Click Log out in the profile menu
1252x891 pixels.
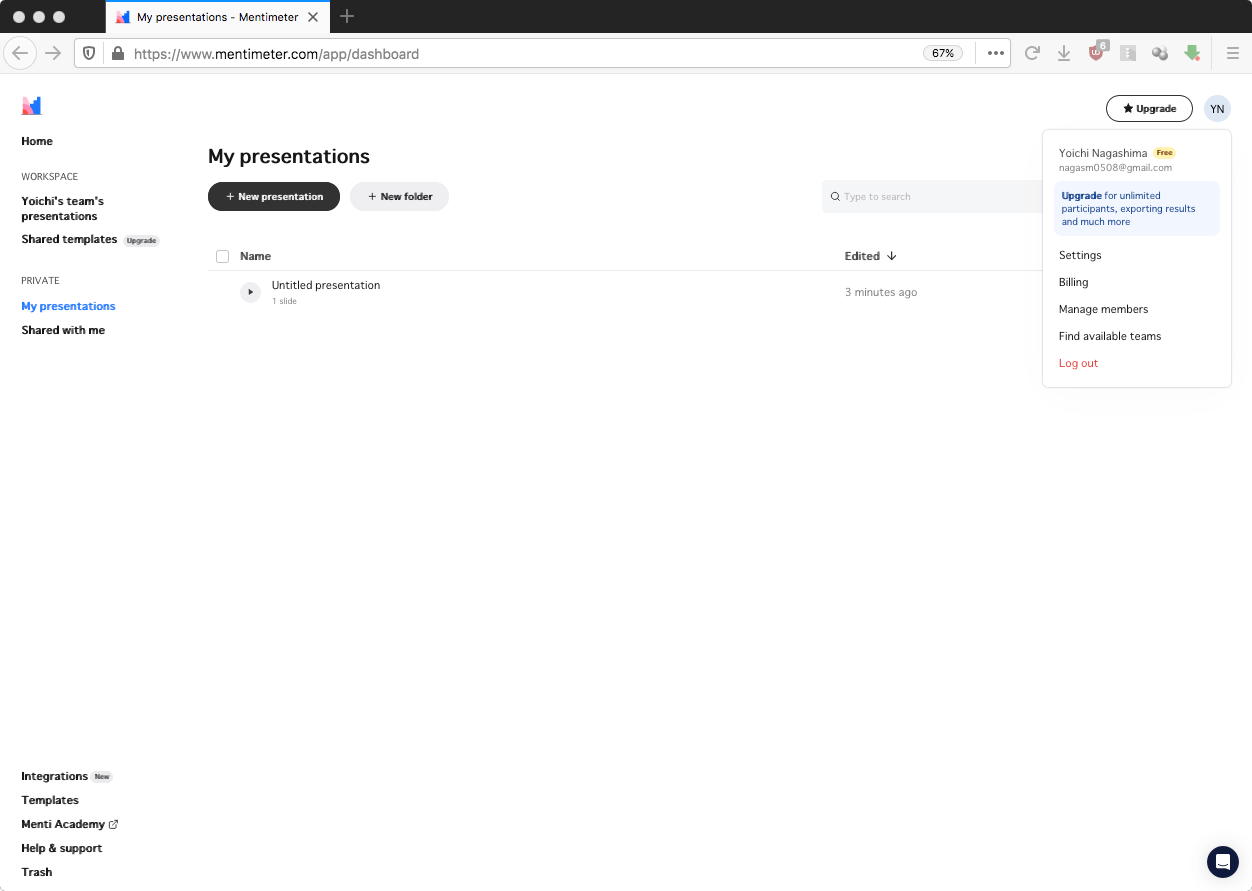pos(1078,363)
